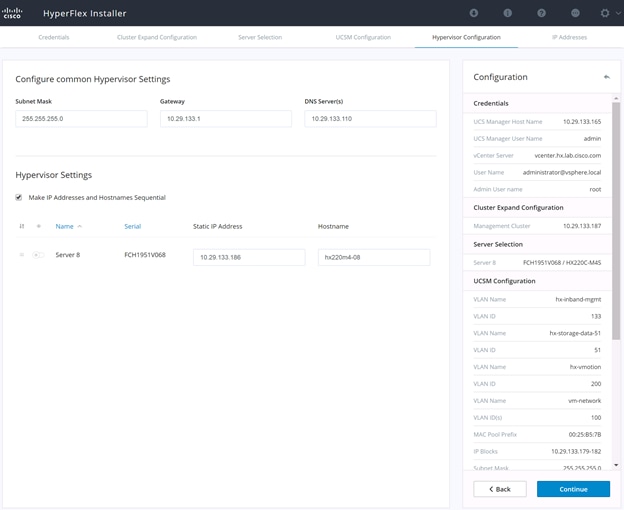Click hx-storage-data-51 VLAN name value

point(575,333)
